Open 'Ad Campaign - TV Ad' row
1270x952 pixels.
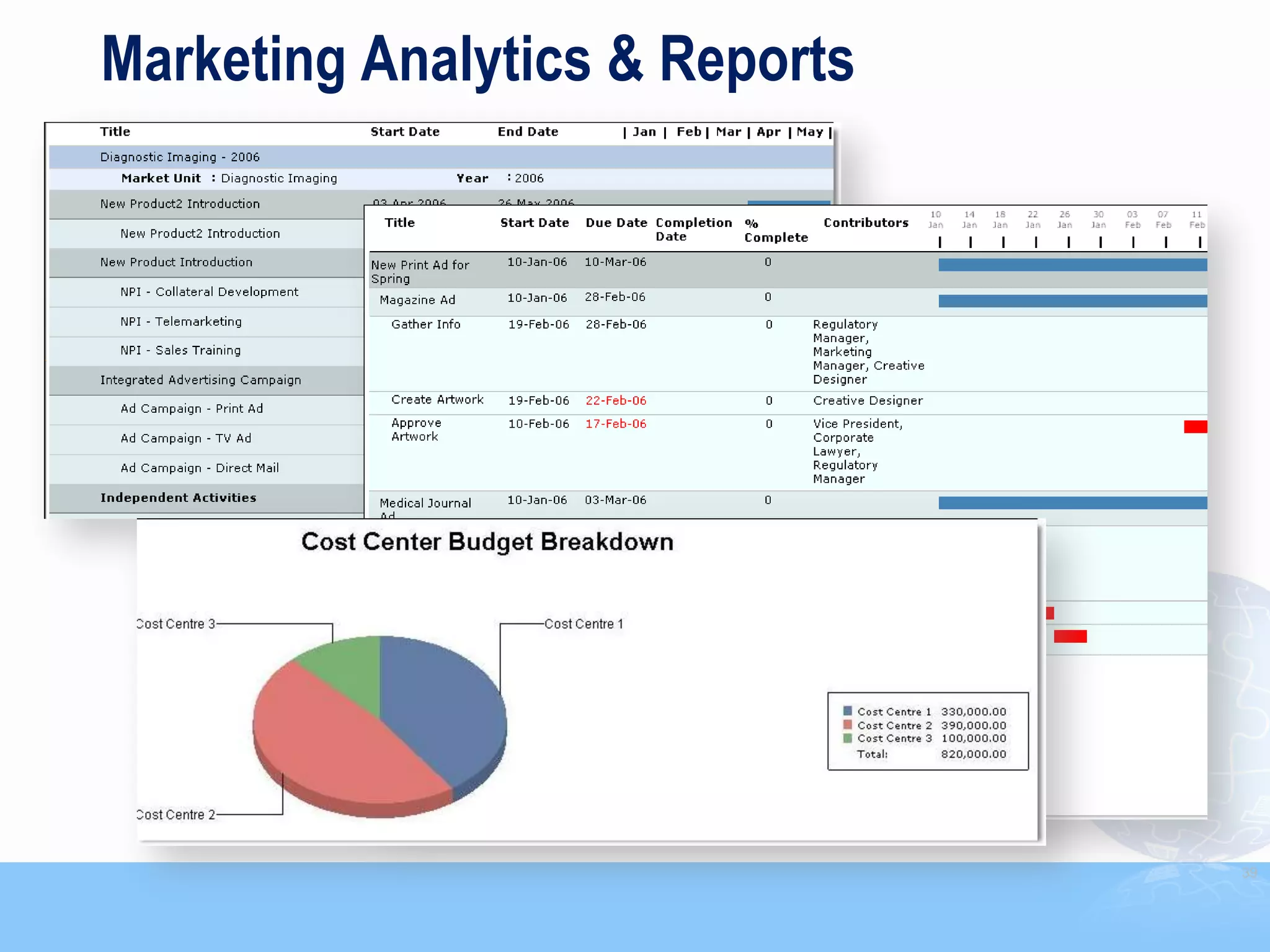click(206, 438)
